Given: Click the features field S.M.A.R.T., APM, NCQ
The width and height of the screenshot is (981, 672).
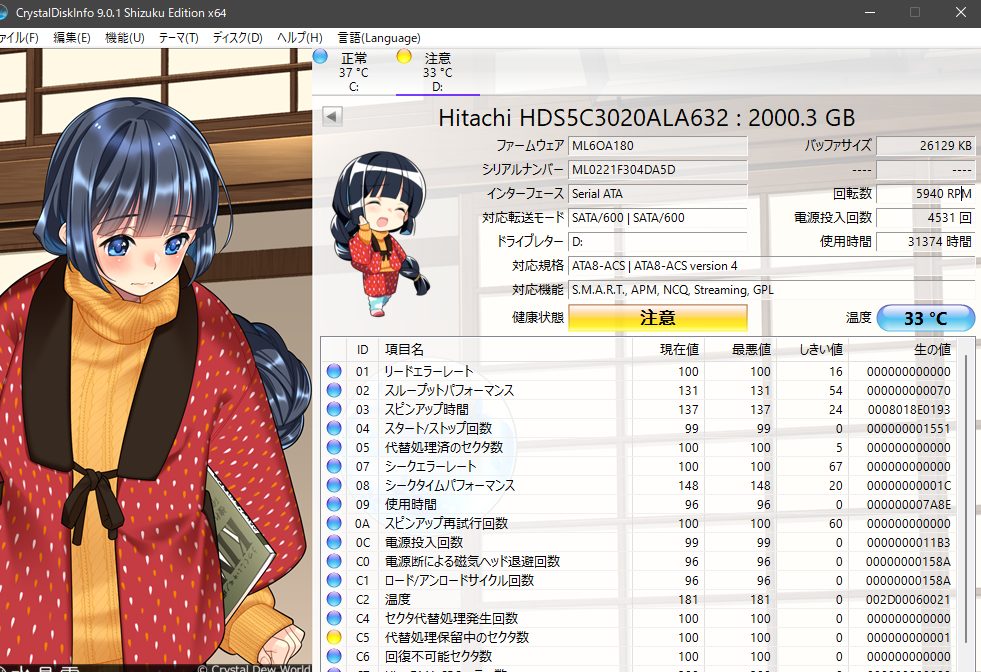Looking at the screenshot, I should (771, 290).
